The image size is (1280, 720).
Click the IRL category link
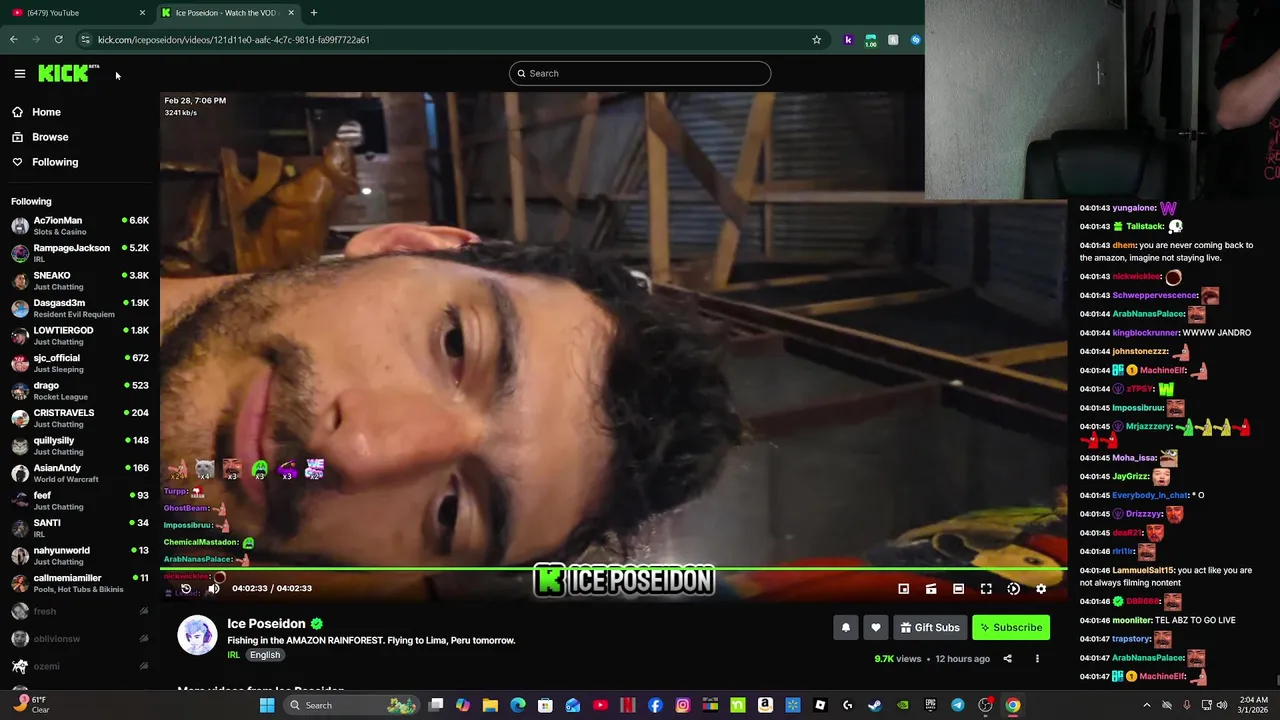click(233, 655)
